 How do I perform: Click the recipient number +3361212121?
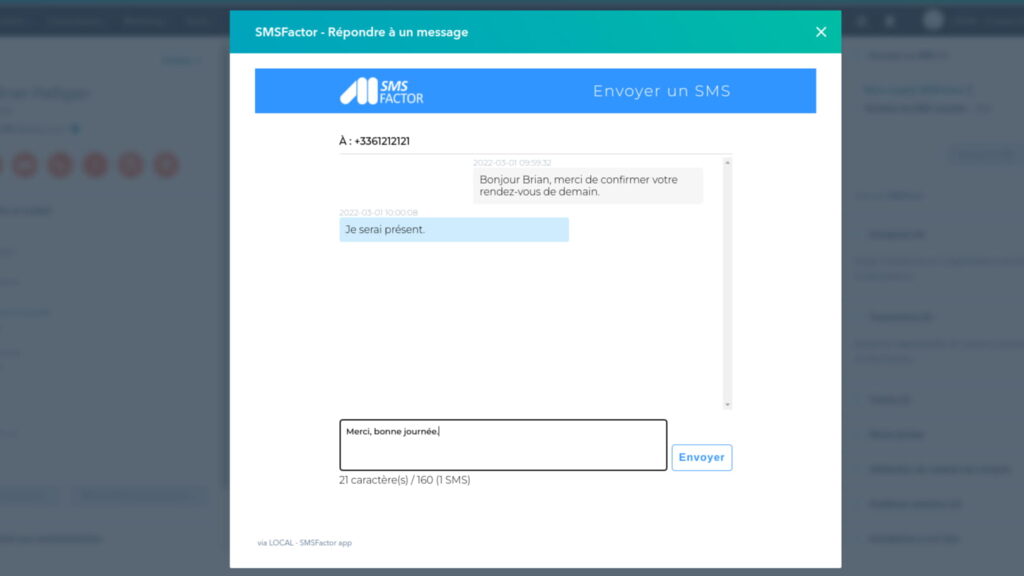382,141
